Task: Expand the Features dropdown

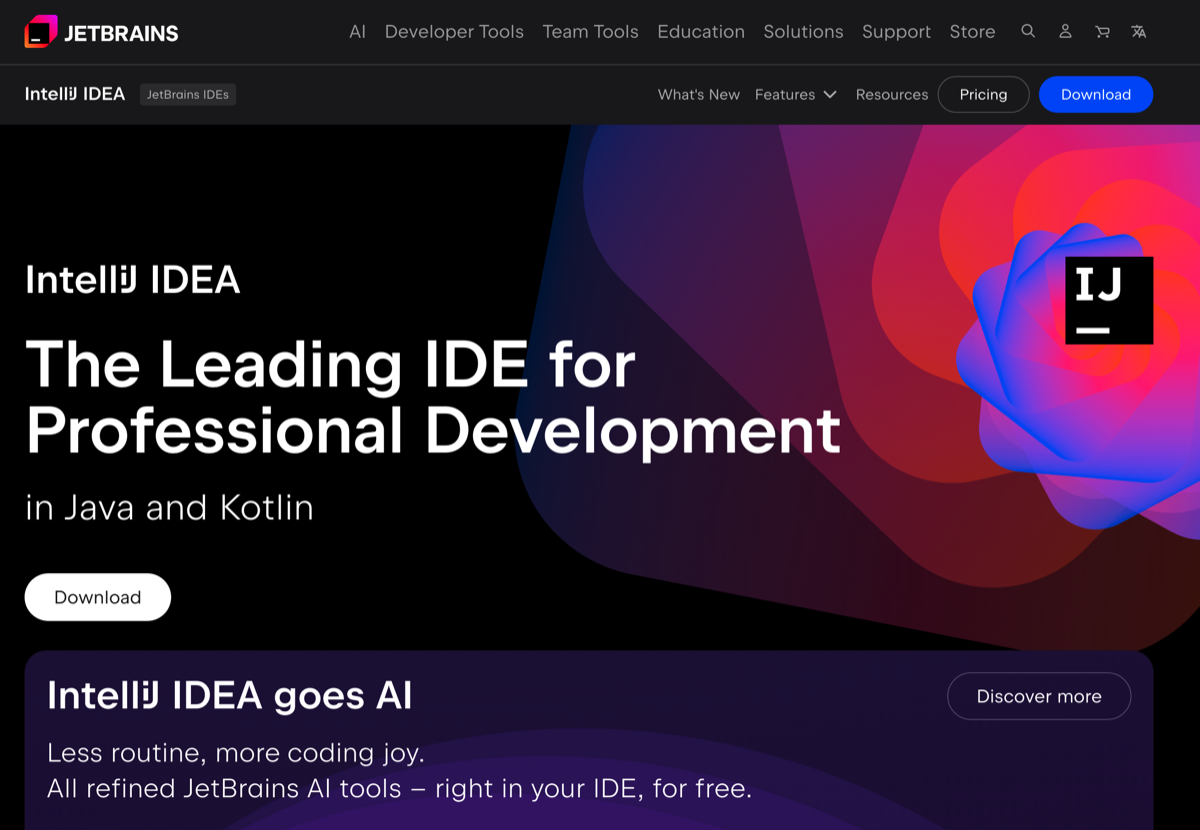Action: [x=796, y=94]
